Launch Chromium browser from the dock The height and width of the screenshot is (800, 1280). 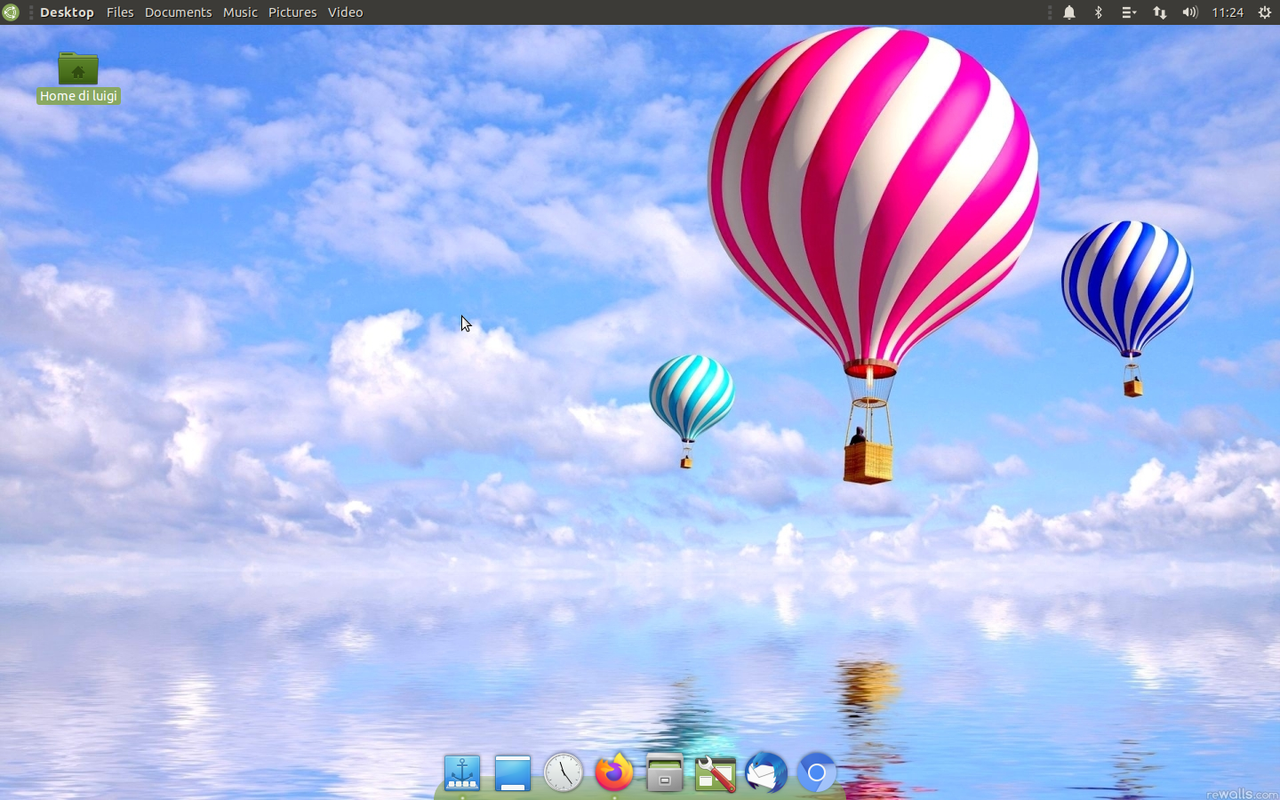tap(816, 773)
